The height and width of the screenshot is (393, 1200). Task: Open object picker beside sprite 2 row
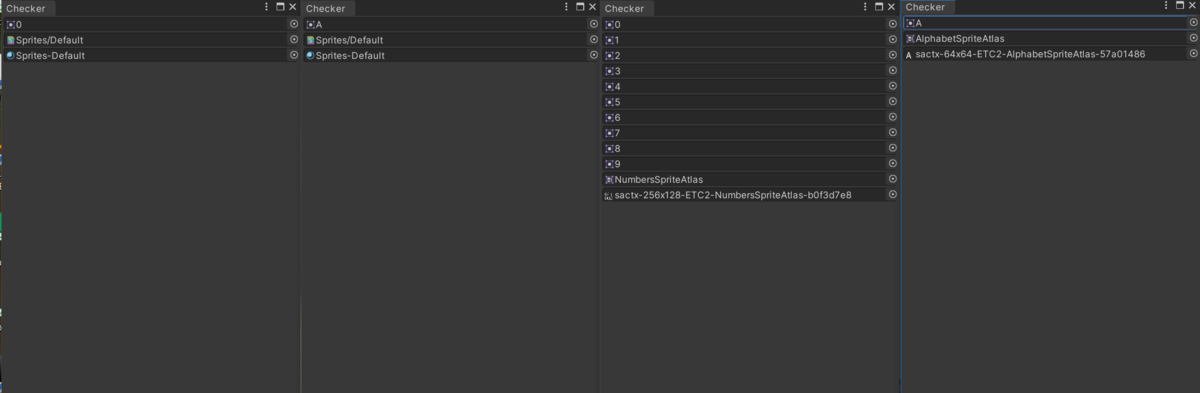click(x=893, y=55)
